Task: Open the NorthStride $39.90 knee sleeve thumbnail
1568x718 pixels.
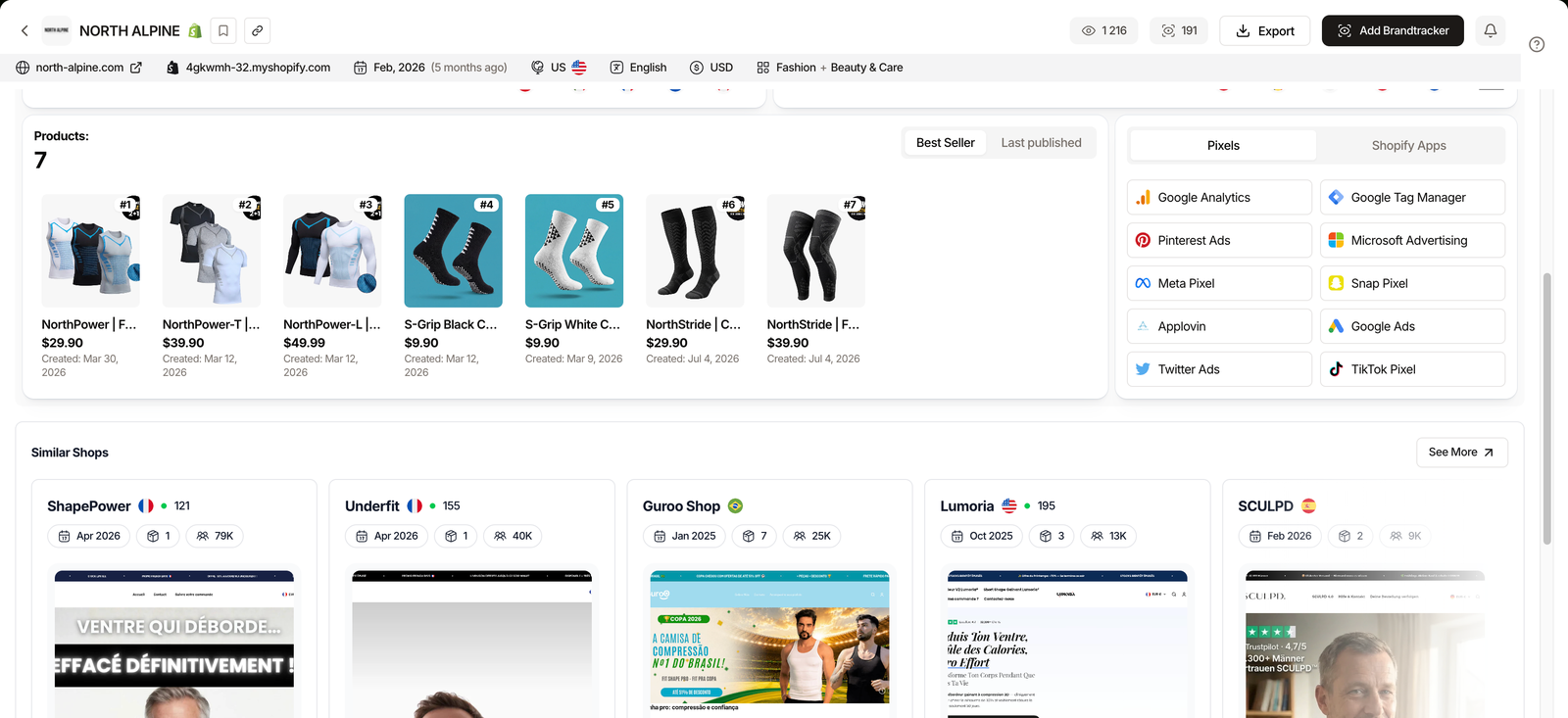Action: pyautogui.click(x=815, y=251)
